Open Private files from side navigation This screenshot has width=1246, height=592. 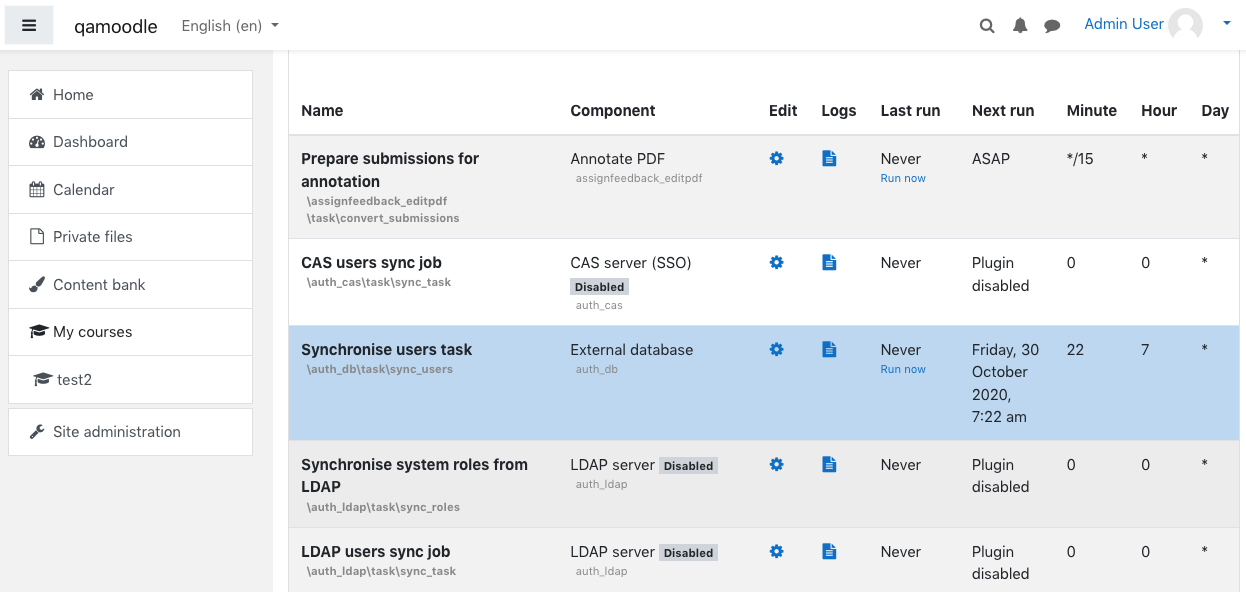point(130,237)
